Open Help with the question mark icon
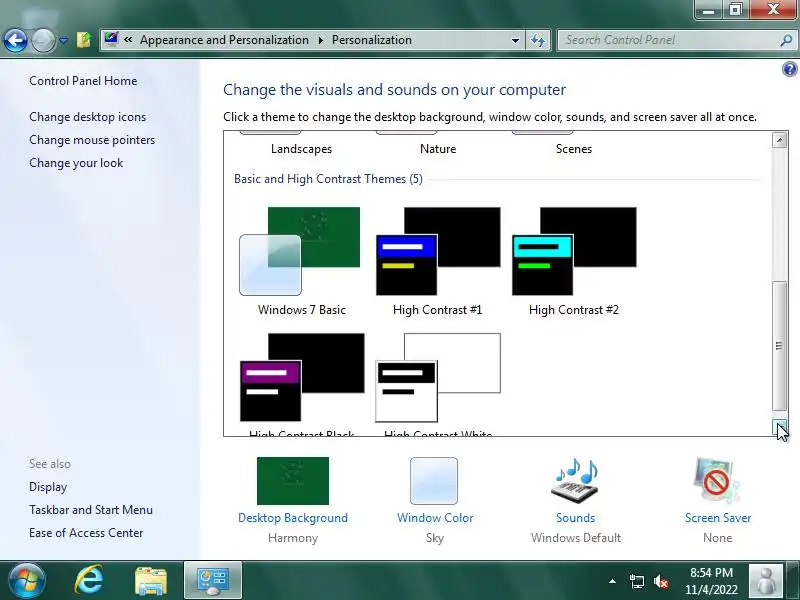Image resolution: width=800 pixels, height=600 pixels. [x=789, y=69]
